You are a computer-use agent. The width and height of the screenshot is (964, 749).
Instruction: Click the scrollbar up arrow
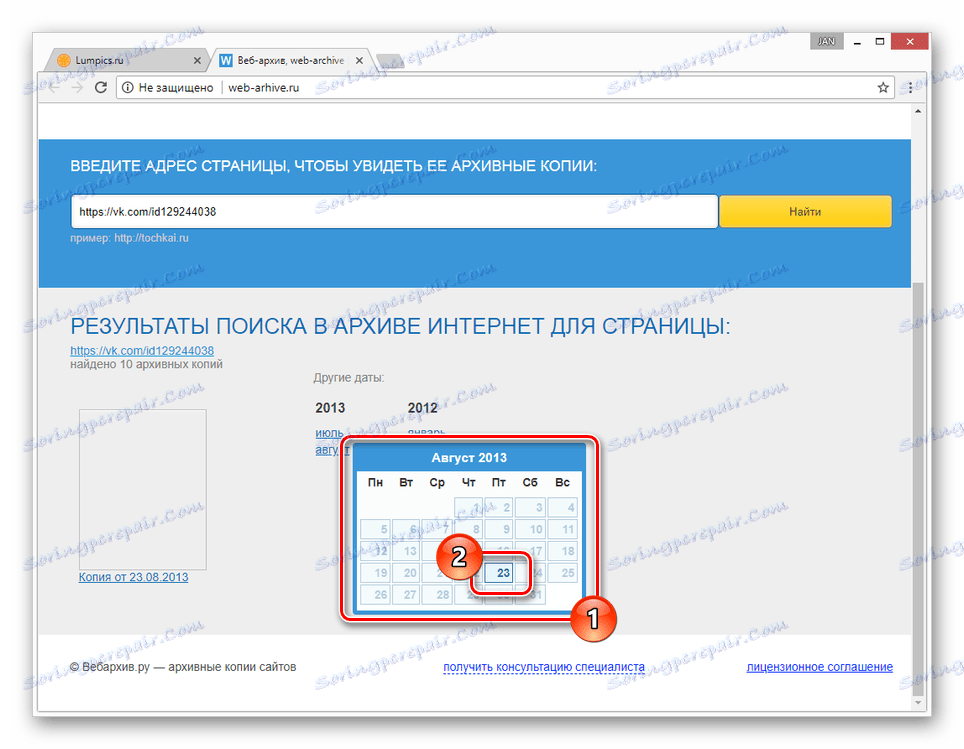click(x=918, y=111)
